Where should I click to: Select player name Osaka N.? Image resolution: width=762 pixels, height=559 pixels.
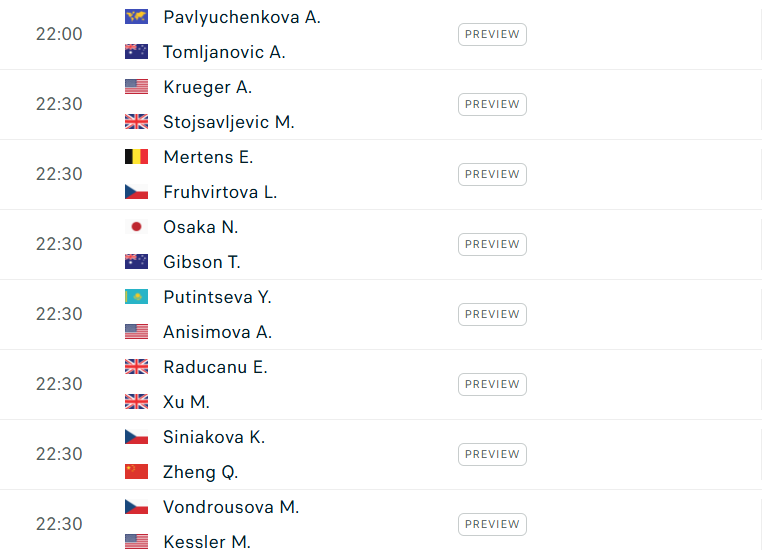(201, 227)
